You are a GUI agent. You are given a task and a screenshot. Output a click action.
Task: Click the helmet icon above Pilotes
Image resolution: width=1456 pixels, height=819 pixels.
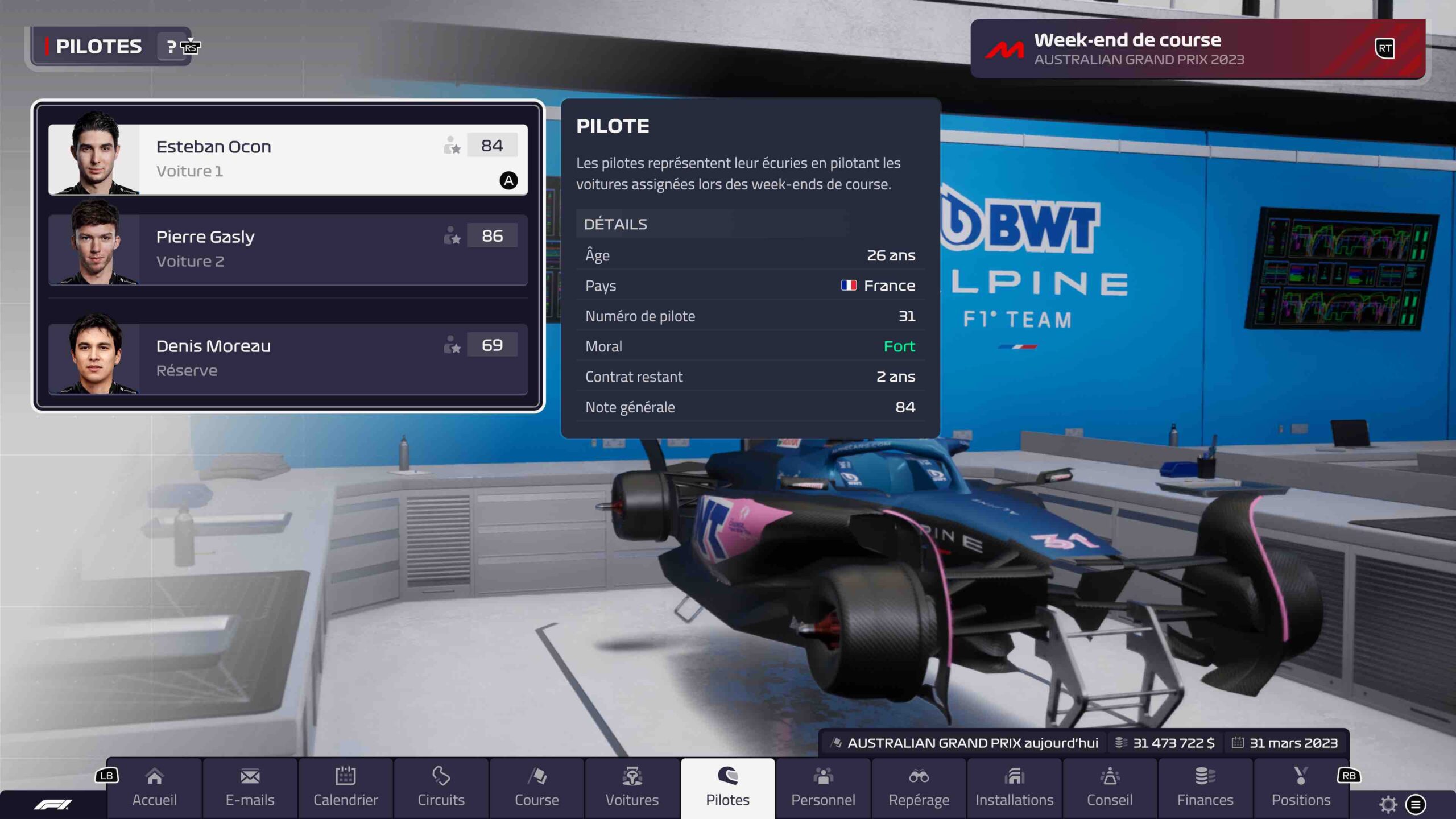click(727, 776)
